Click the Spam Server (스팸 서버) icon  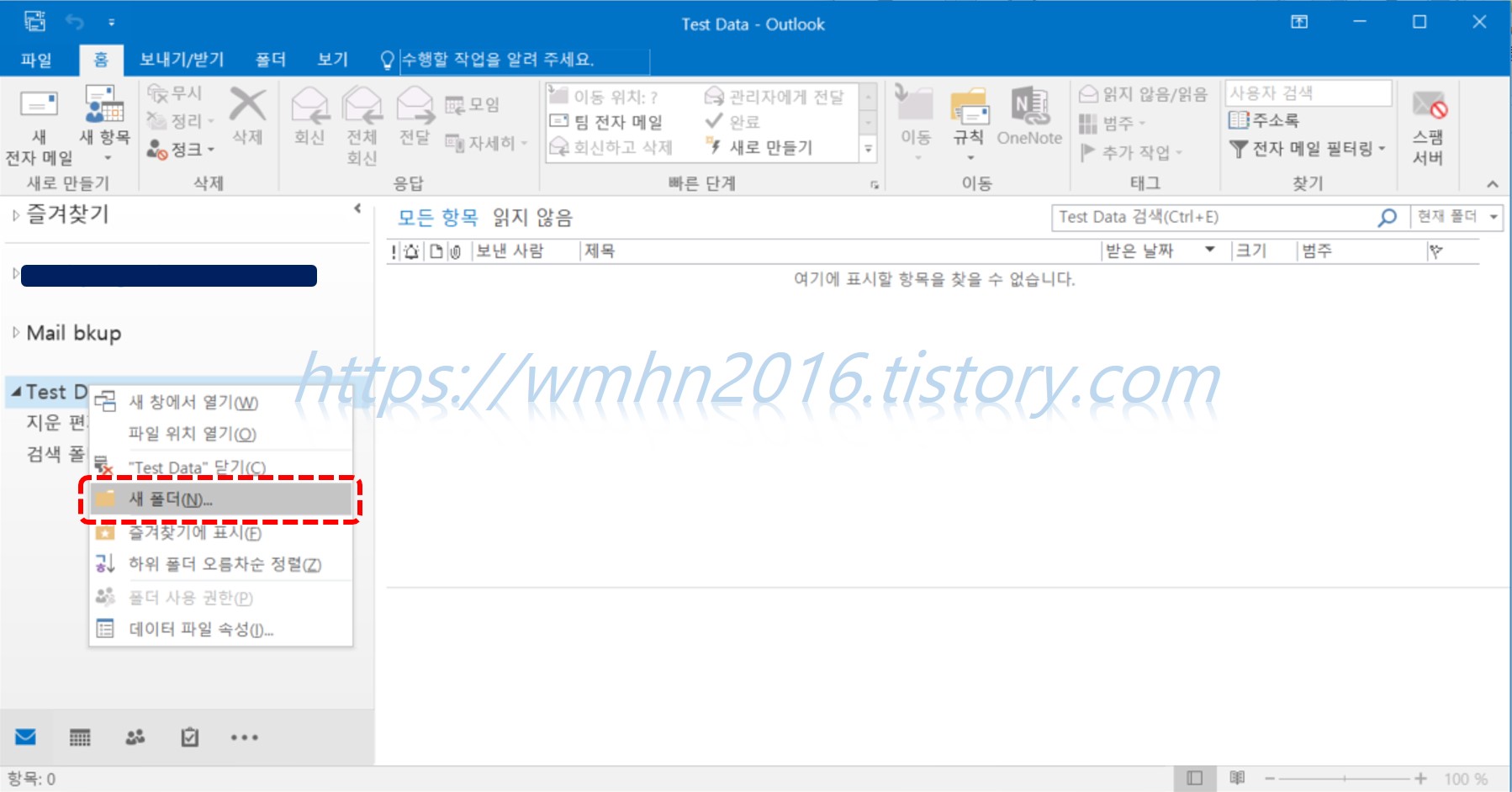(x=1429, y=106)
